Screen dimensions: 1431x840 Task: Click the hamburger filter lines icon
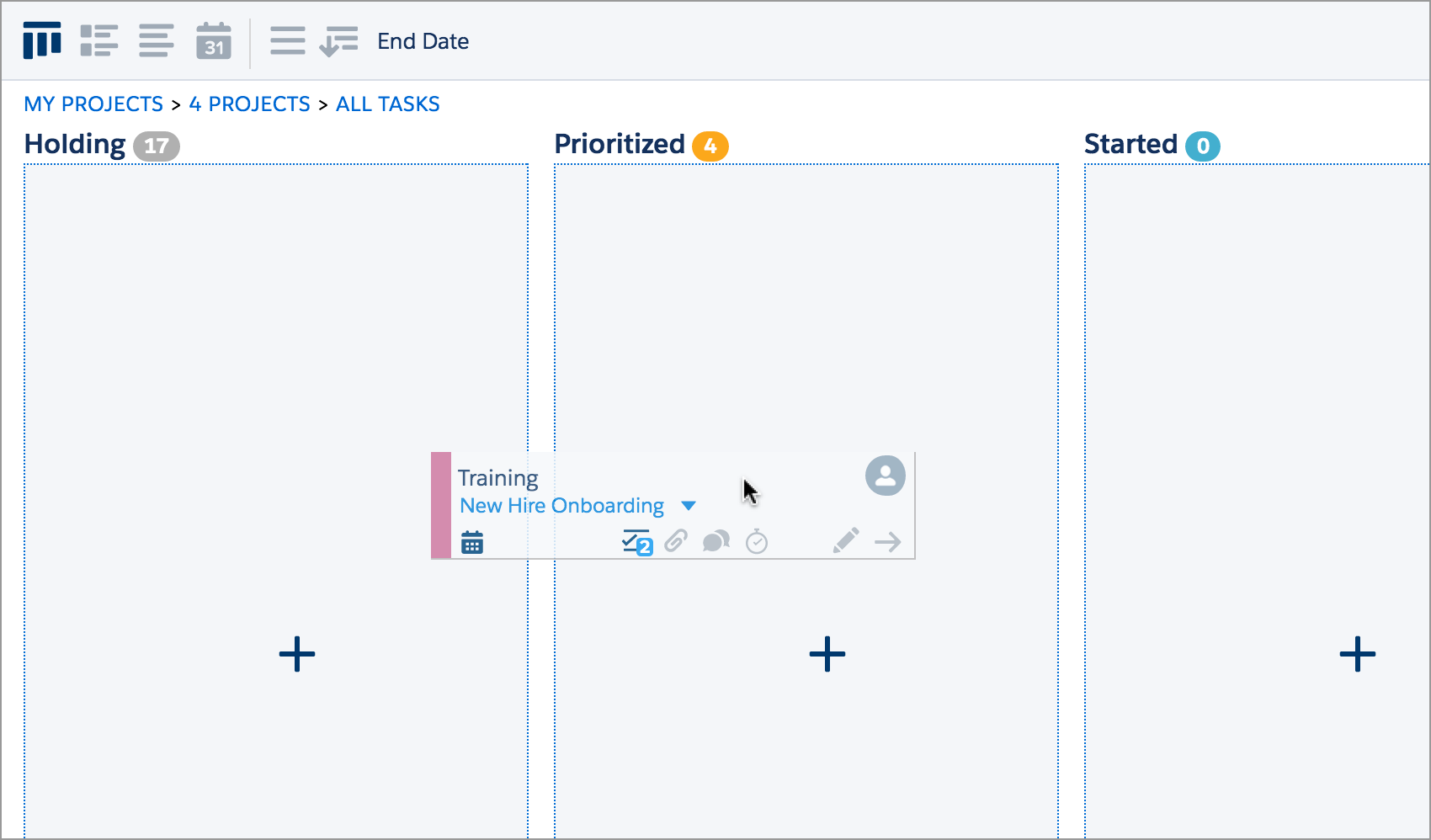[x=288, y=40]
